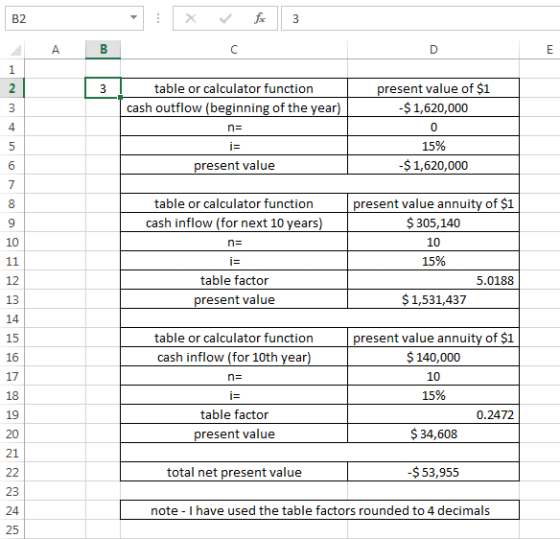The width and height of the screenshot is (560, 539).
Task: Click 'cash outflow (beginning of the year)' cell
Action: pyautogui.click(x=234, y=108)
